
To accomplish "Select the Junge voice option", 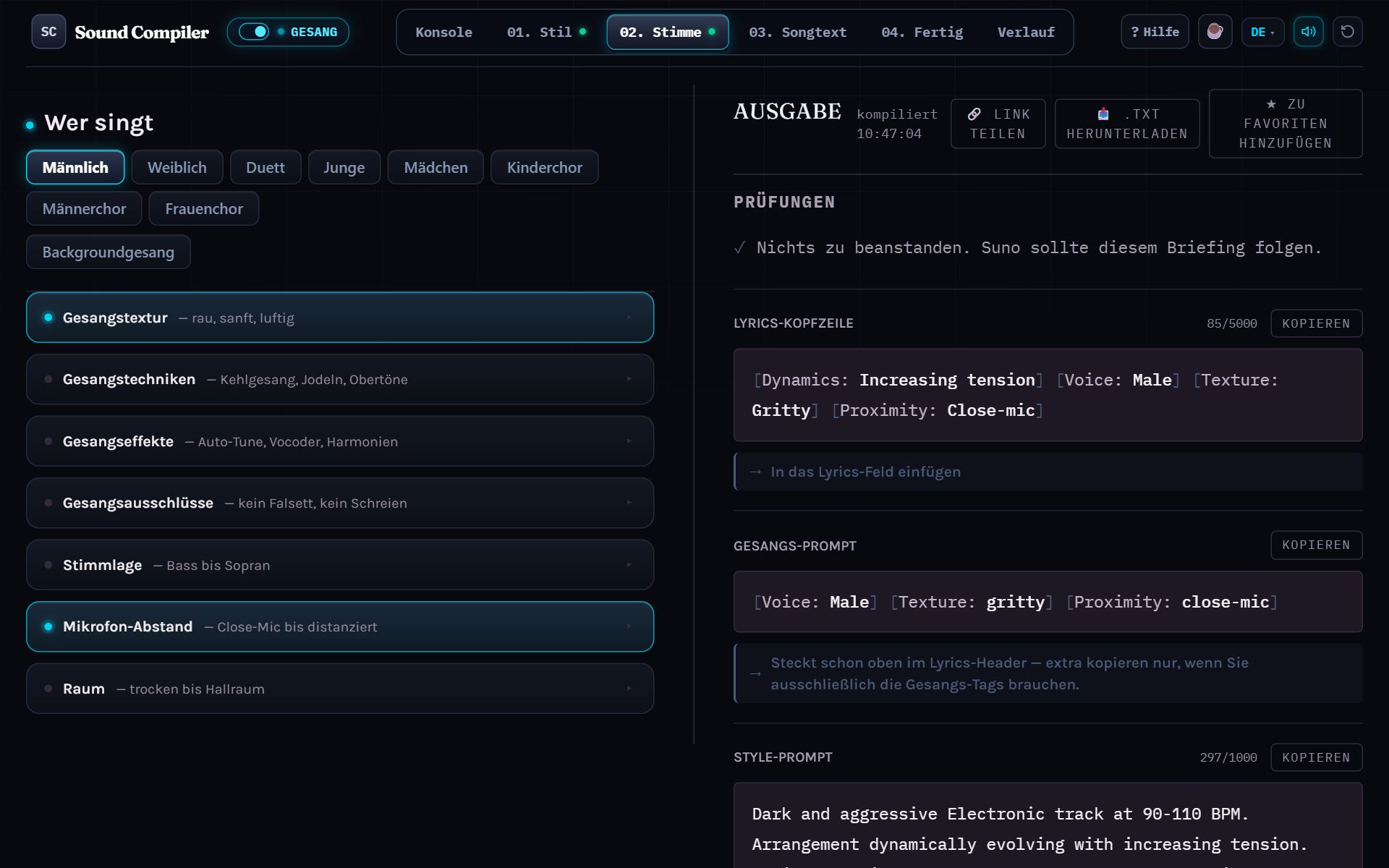I will [344, 167].
